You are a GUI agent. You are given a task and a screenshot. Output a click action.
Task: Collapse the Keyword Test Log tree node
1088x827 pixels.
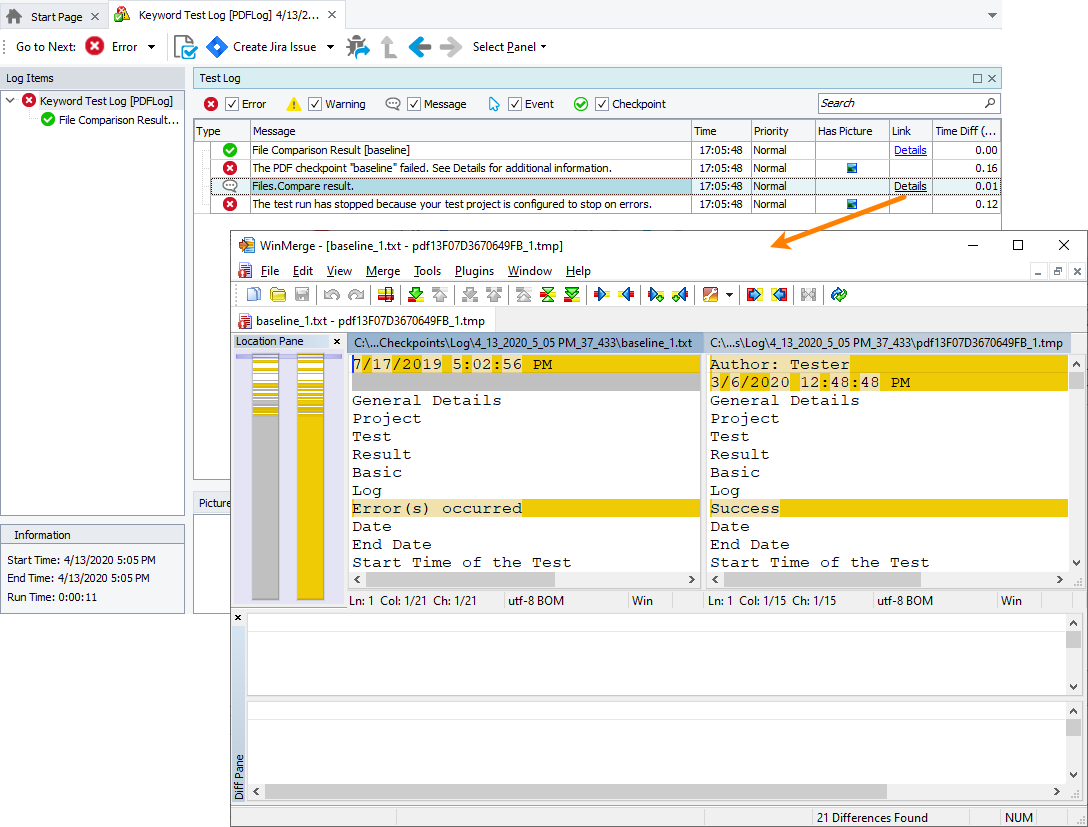click(x=10, y=101)
